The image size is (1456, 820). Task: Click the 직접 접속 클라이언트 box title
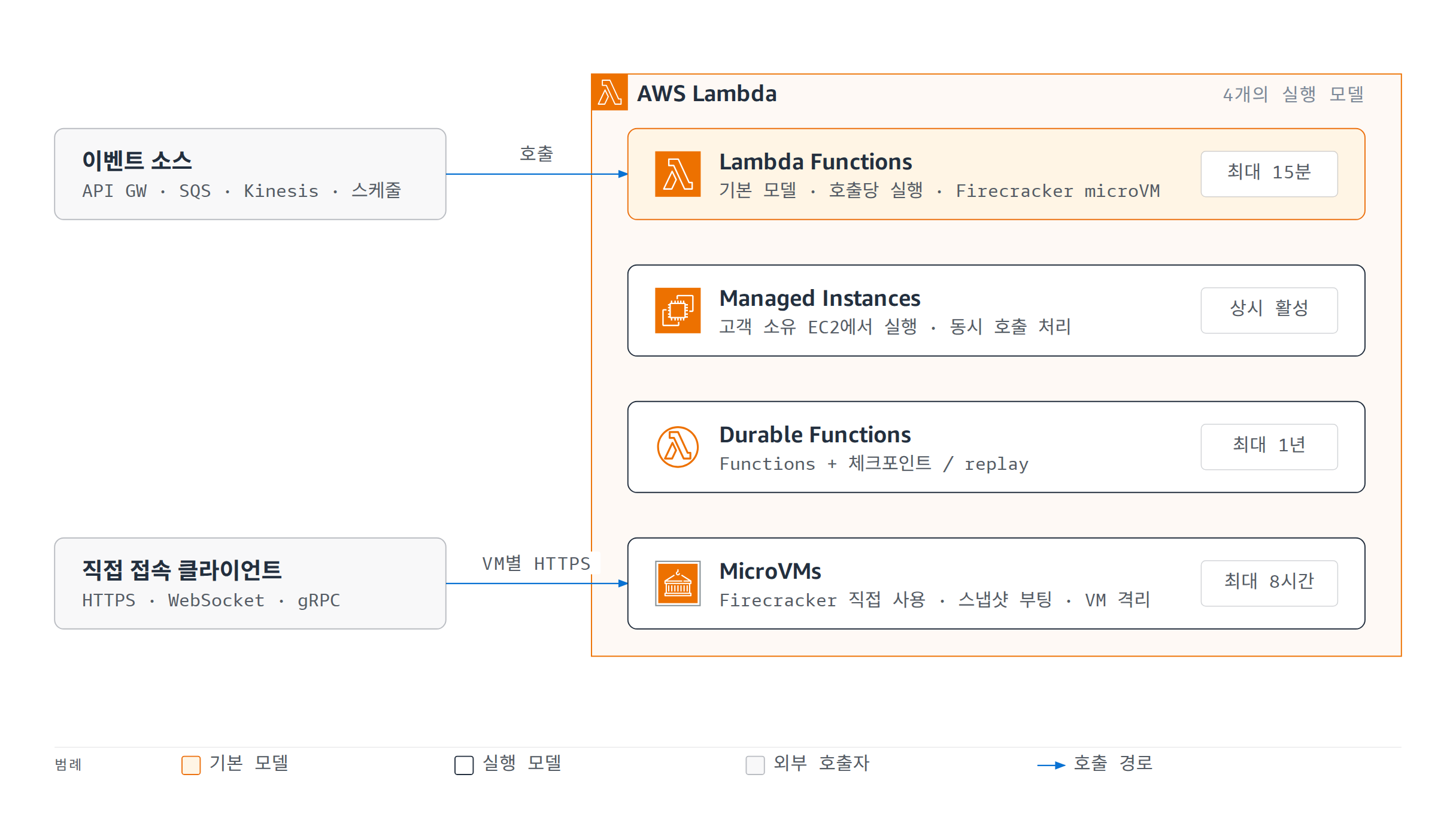pos(181,570)
